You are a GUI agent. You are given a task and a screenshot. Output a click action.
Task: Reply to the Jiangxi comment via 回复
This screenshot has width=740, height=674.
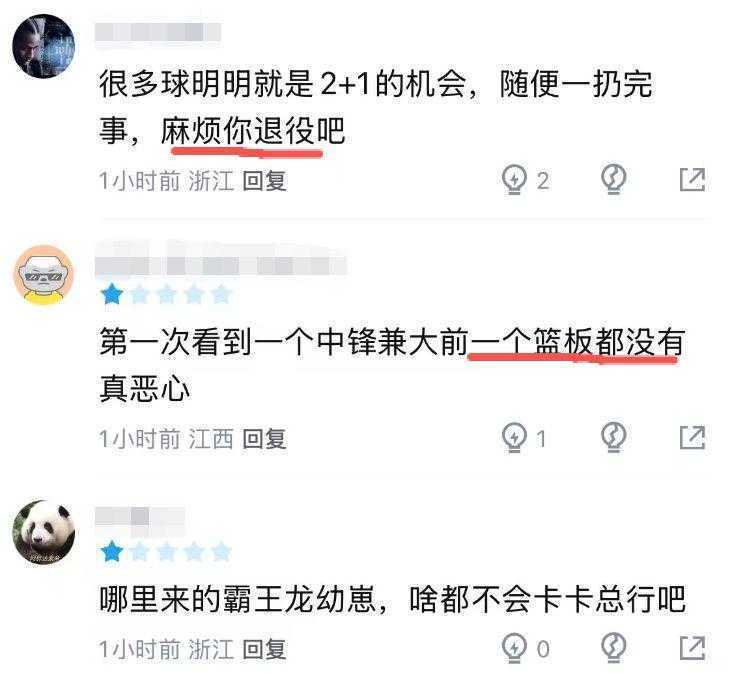(264, 438)
